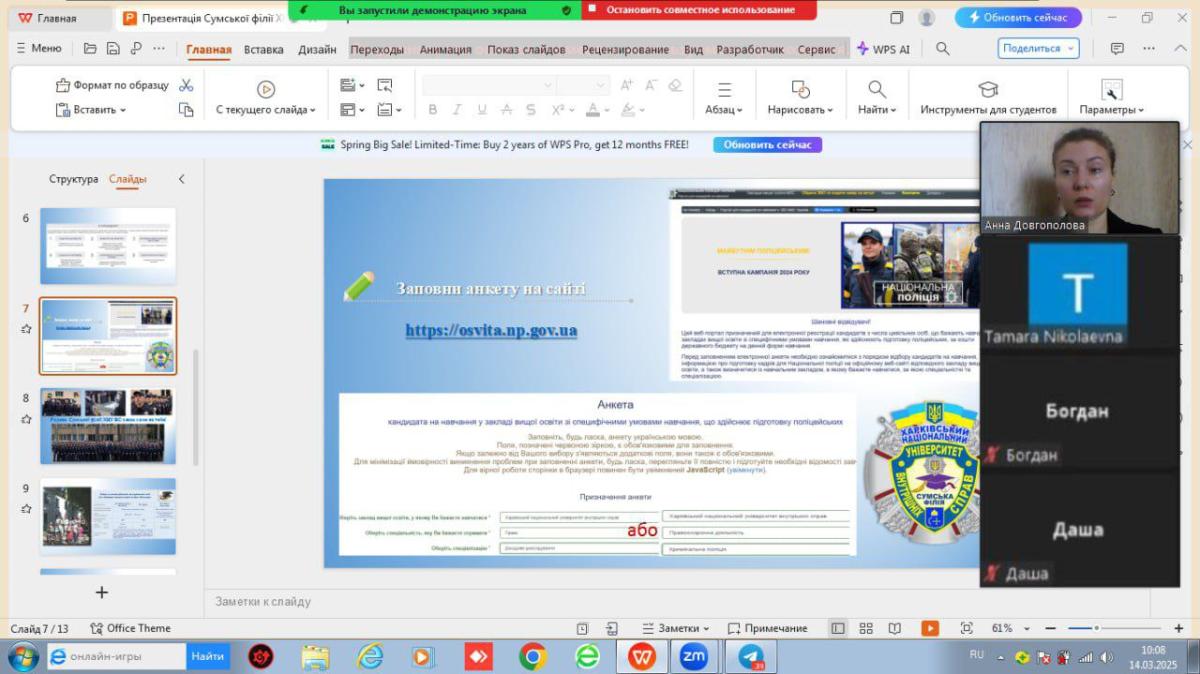This screenshot has width=1200, height=674.
Task: Open the Найти dropdown
Action: click(877, 110)
